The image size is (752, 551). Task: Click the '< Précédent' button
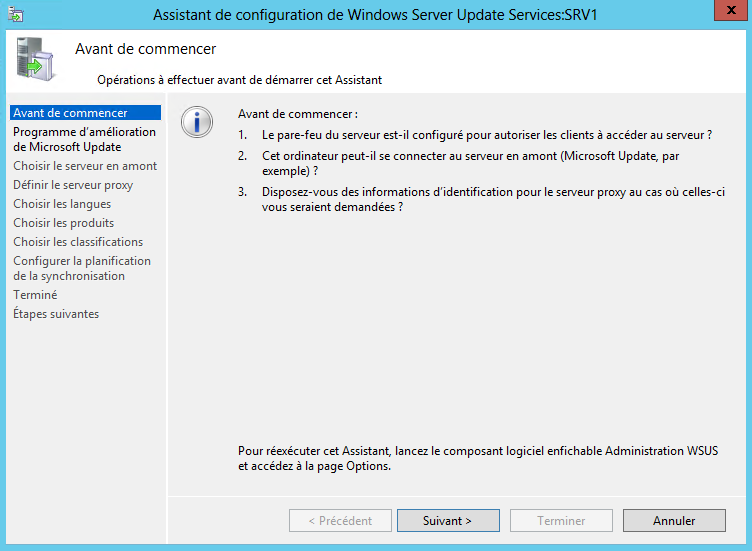click(x=340, y=521)
